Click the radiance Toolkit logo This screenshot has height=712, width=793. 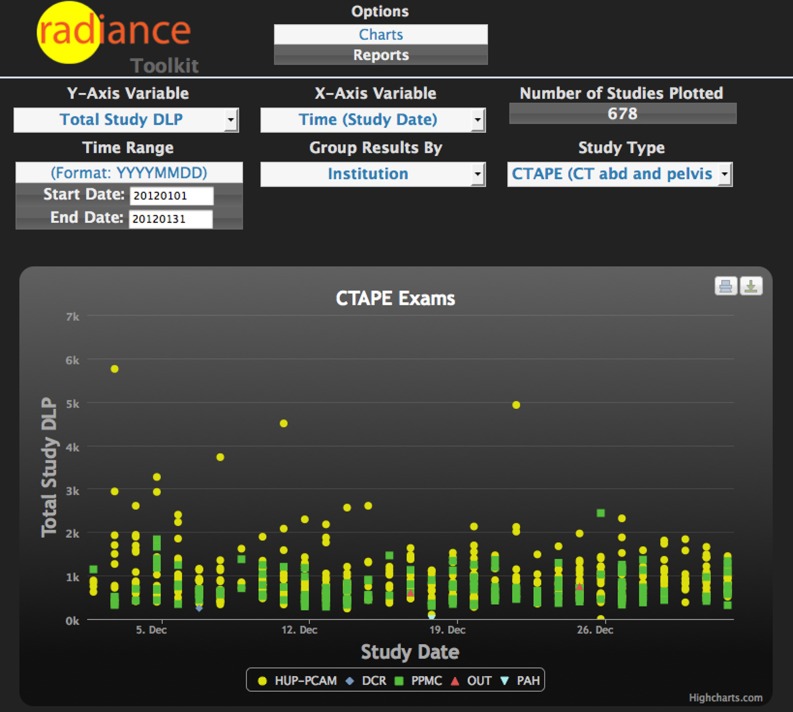point(113,38)
